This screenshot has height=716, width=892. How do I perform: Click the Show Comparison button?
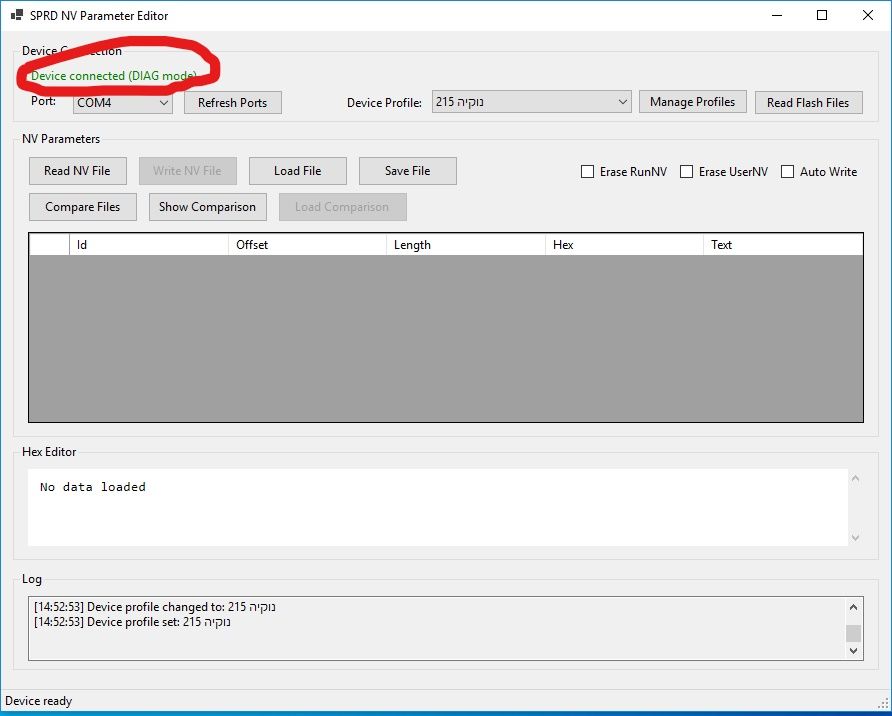coord(207,207)
